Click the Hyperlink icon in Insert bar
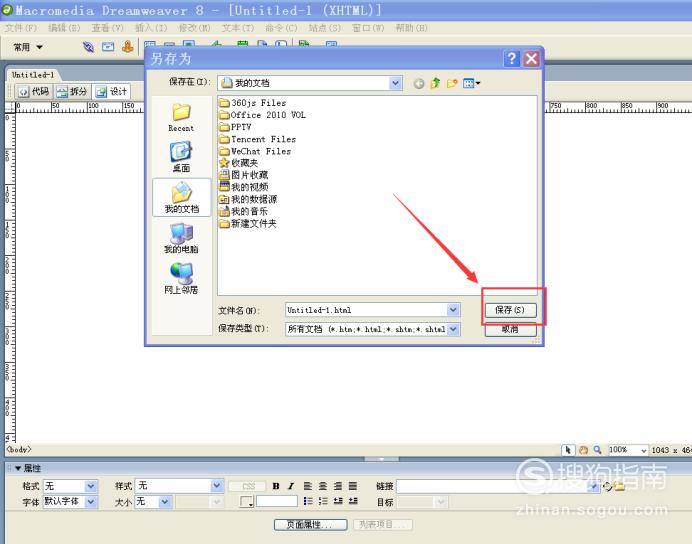This screenshot has width=692, height=544. tap(88, 46)
